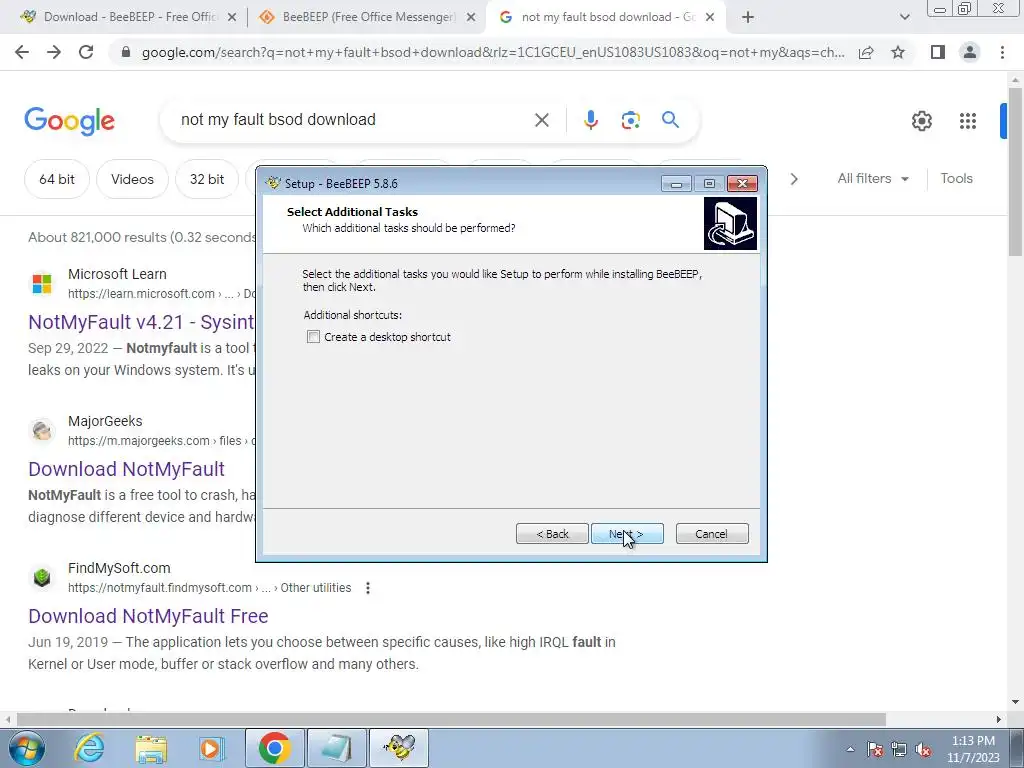
Task: Cancel the BeeBEEP installation
Action: tap(712, 534)
